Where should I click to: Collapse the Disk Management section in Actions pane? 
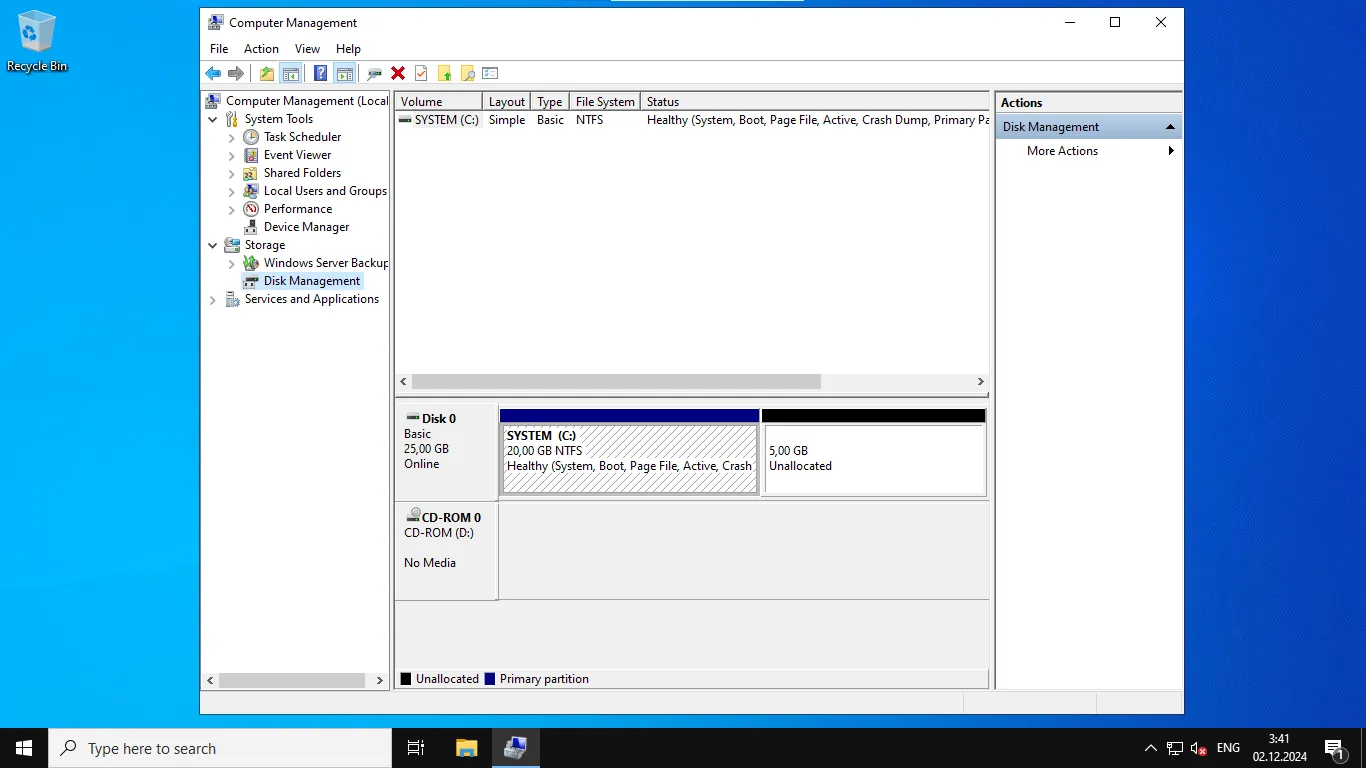click(1170, 126)
